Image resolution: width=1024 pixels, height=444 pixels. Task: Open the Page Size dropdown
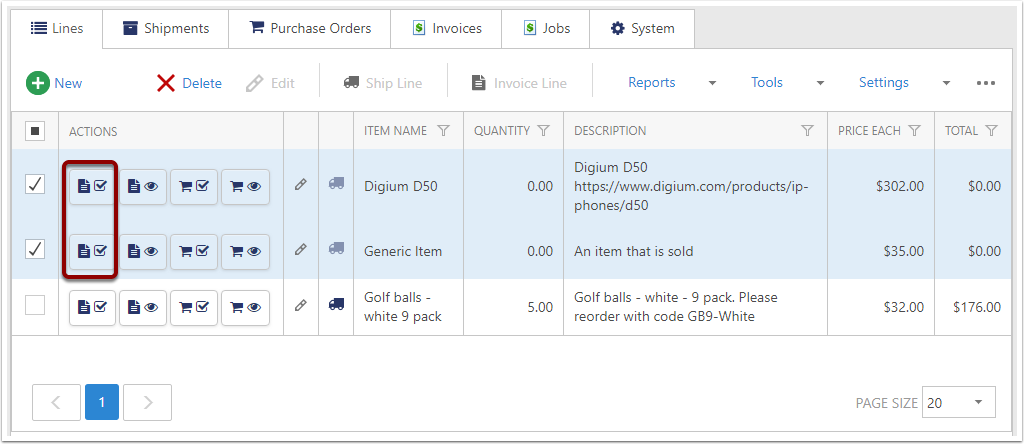click(958, 403)
